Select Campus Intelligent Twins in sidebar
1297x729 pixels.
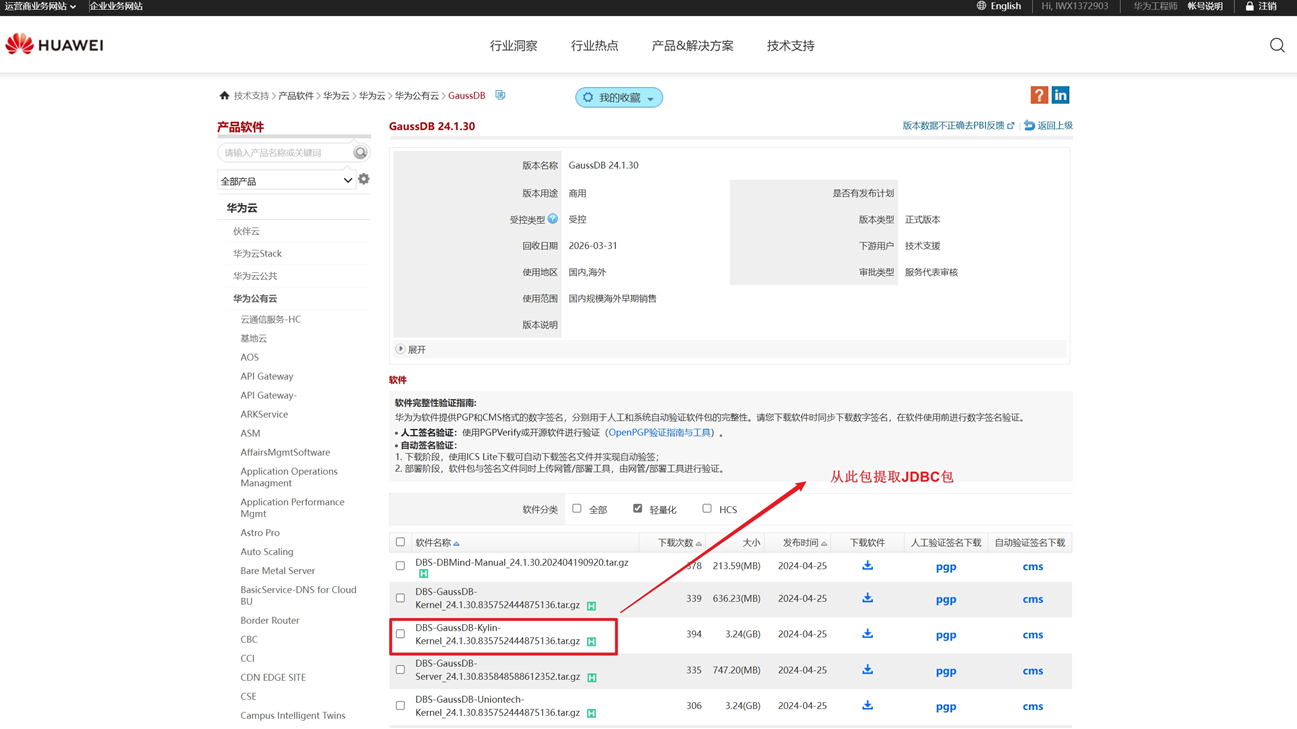point(293,716)
